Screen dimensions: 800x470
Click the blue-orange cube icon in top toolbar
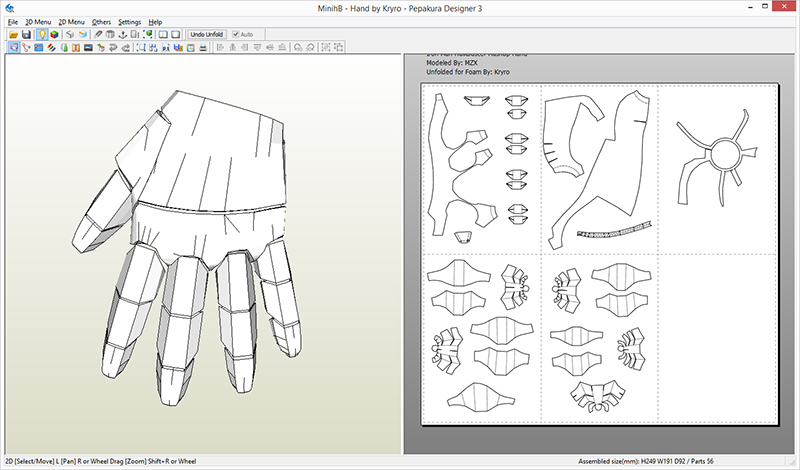[83, 35]
